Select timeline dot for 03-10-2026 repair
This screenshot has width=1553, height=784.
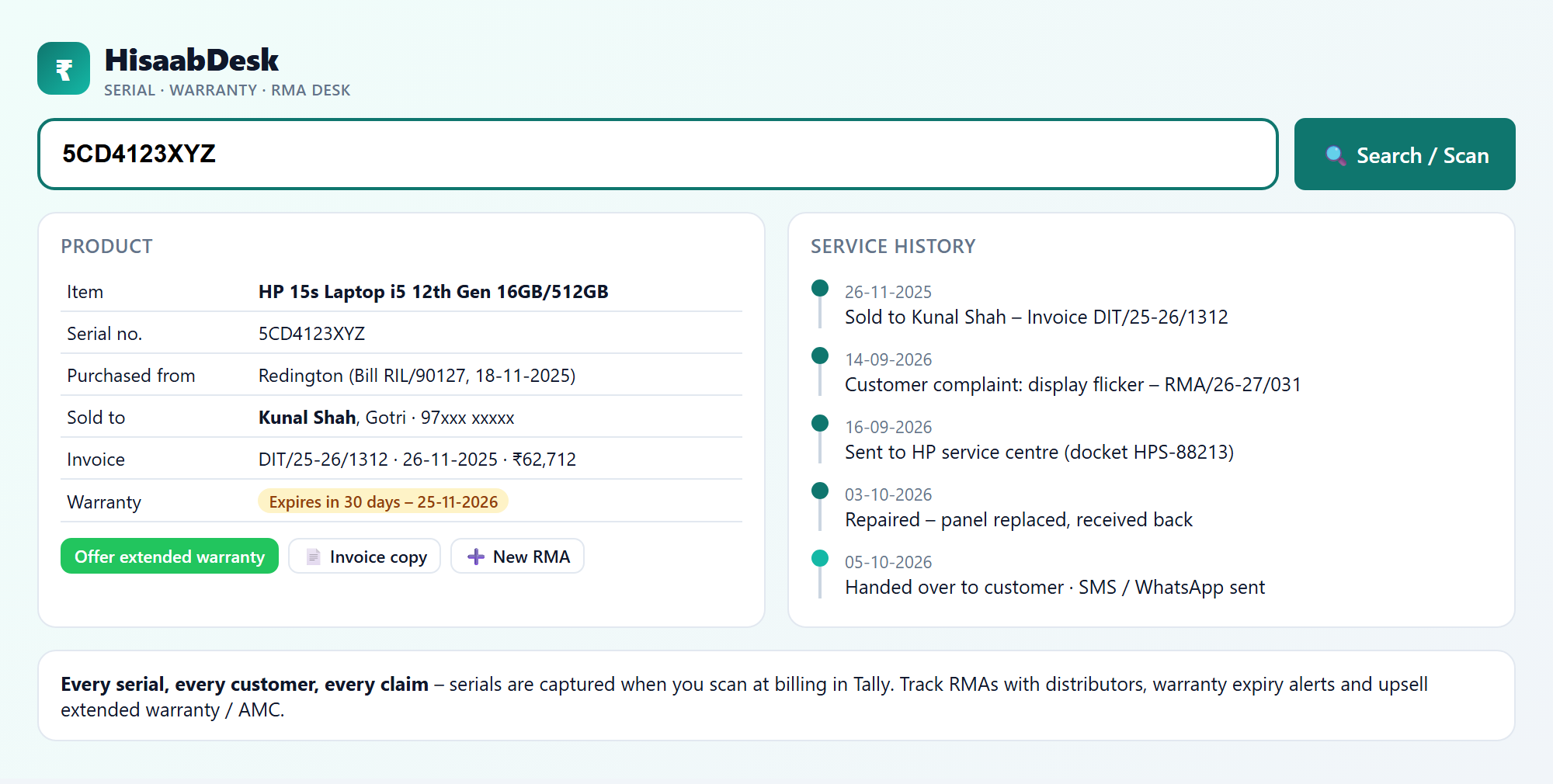820,491
